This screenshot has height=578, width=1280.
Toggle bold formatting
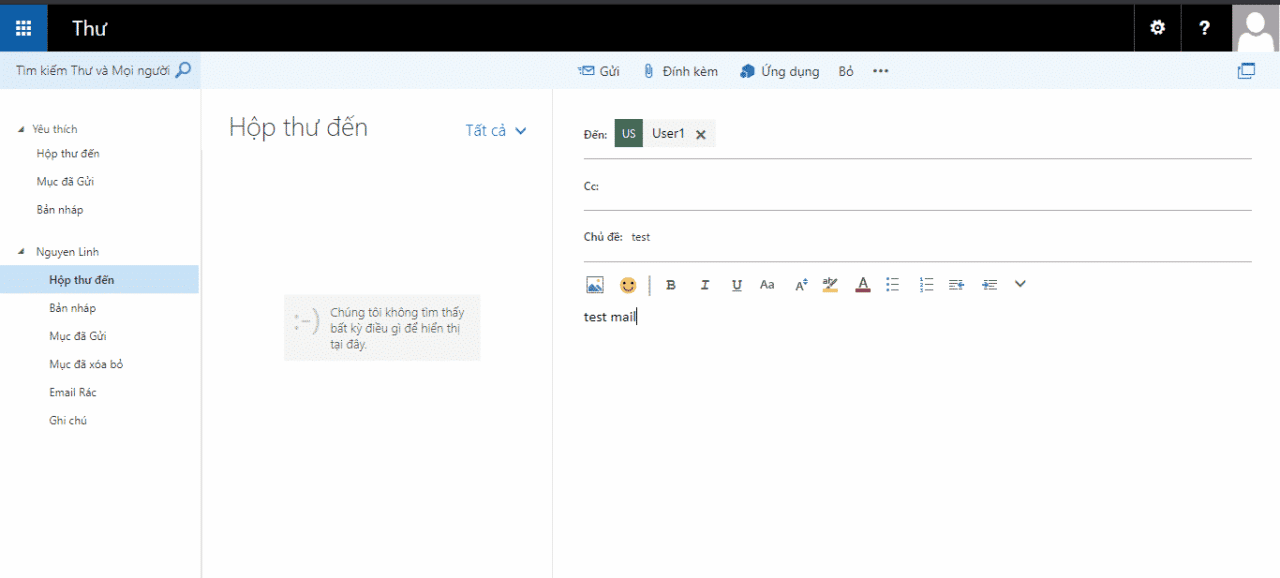coord(671,285)
